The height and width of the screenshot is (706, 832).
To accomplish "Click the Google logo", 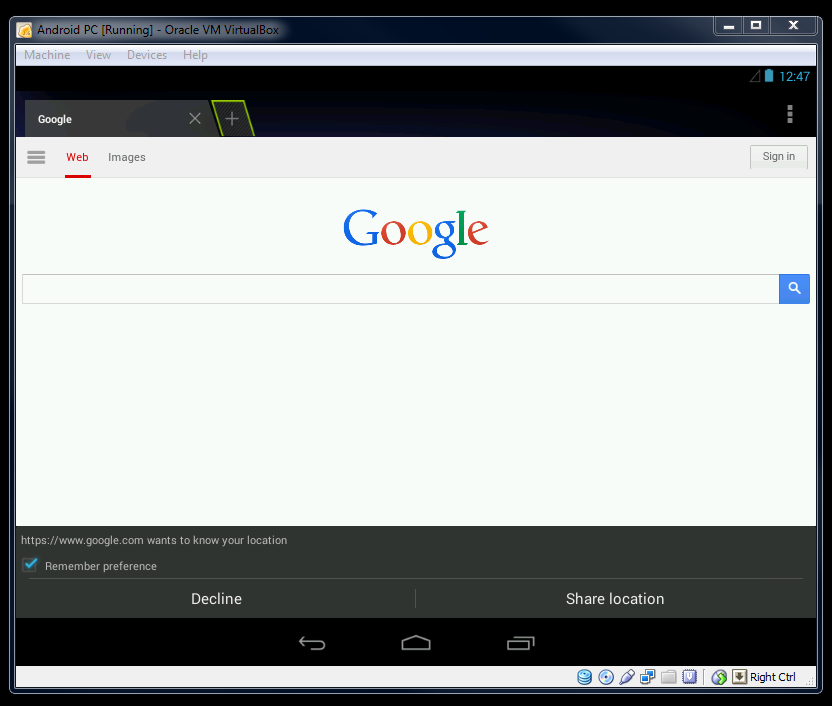I will pos(415,232).
